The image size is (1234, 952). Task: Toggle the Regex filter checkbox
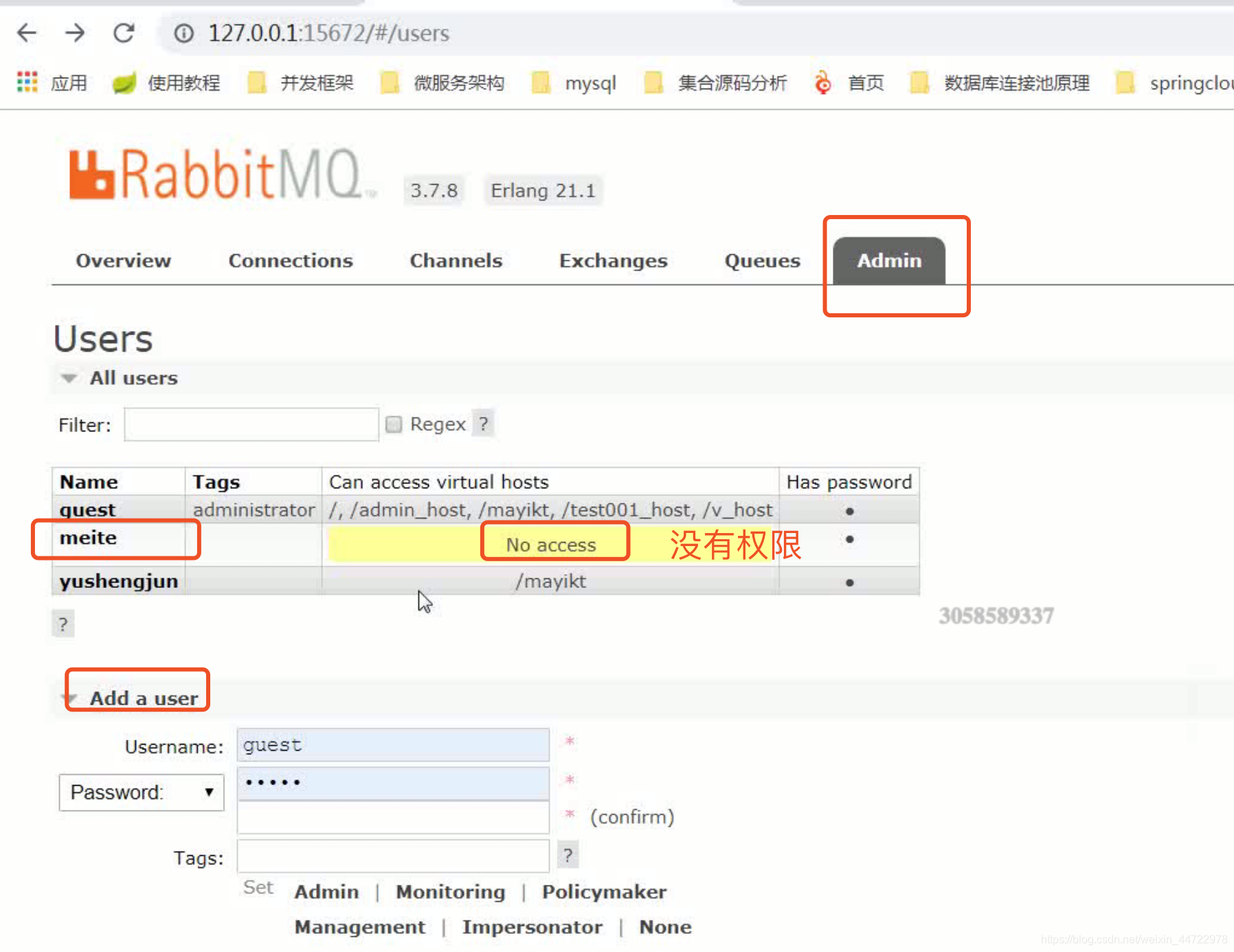394,424
